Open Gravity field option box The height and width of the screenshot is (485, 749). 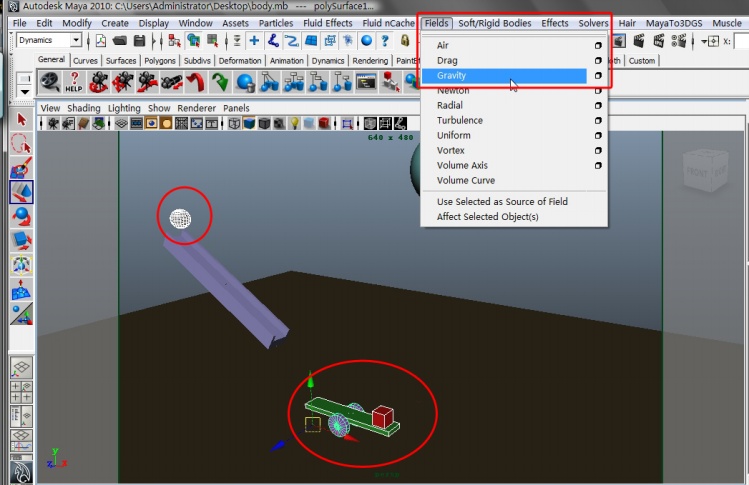[598, 75]
